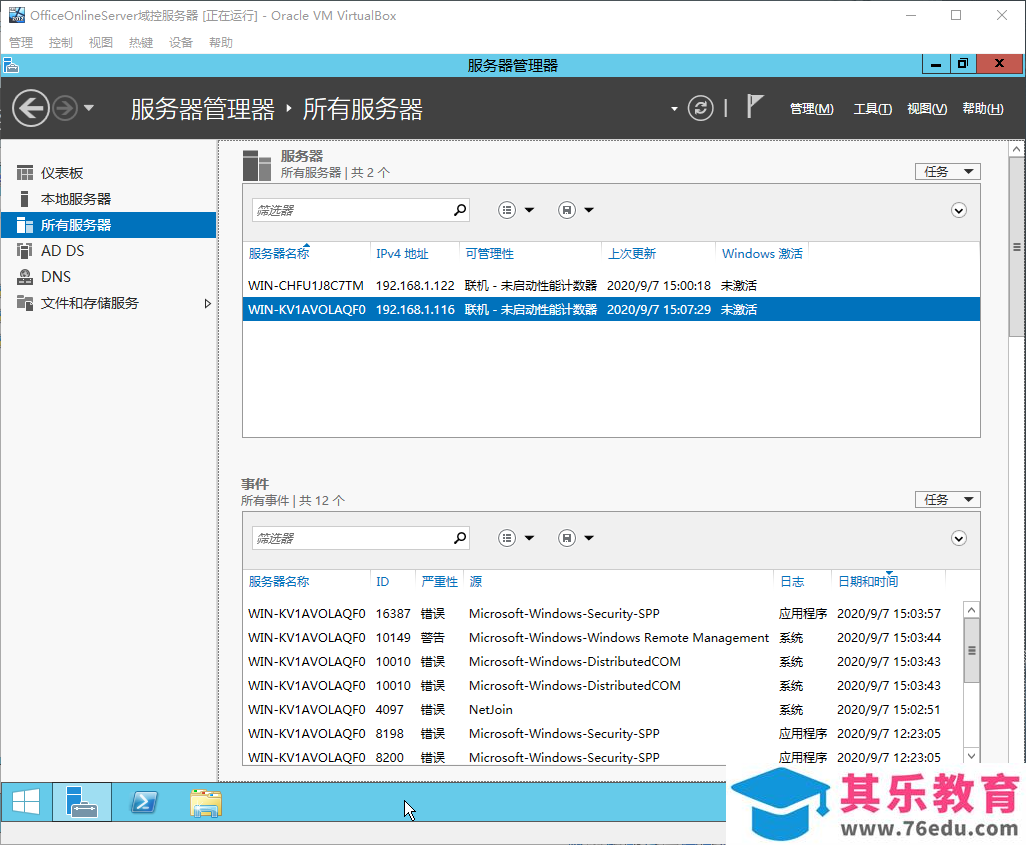Sort events by 日期和时间 column

point(868,582)
